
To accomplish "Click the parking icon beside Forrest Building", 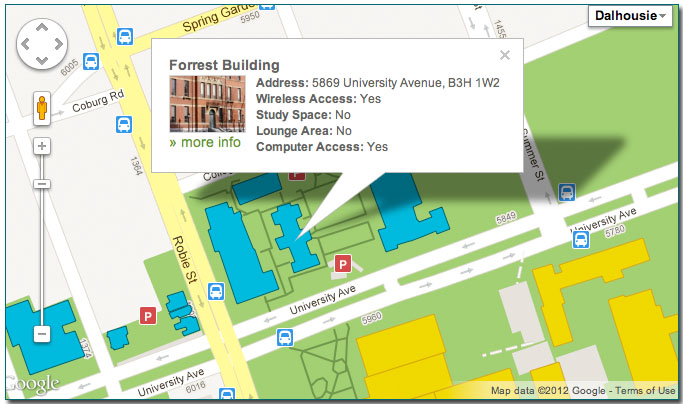I will [343, 265].
